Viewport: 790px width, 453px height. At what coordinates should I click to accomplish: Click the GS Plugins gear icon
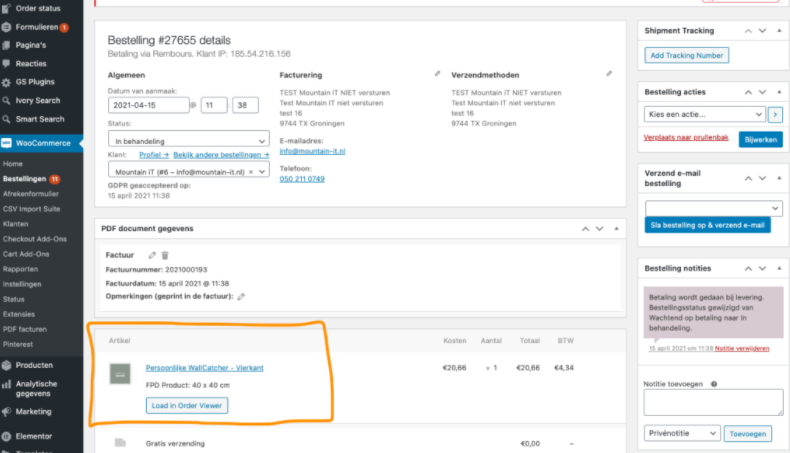coord(7,82)
